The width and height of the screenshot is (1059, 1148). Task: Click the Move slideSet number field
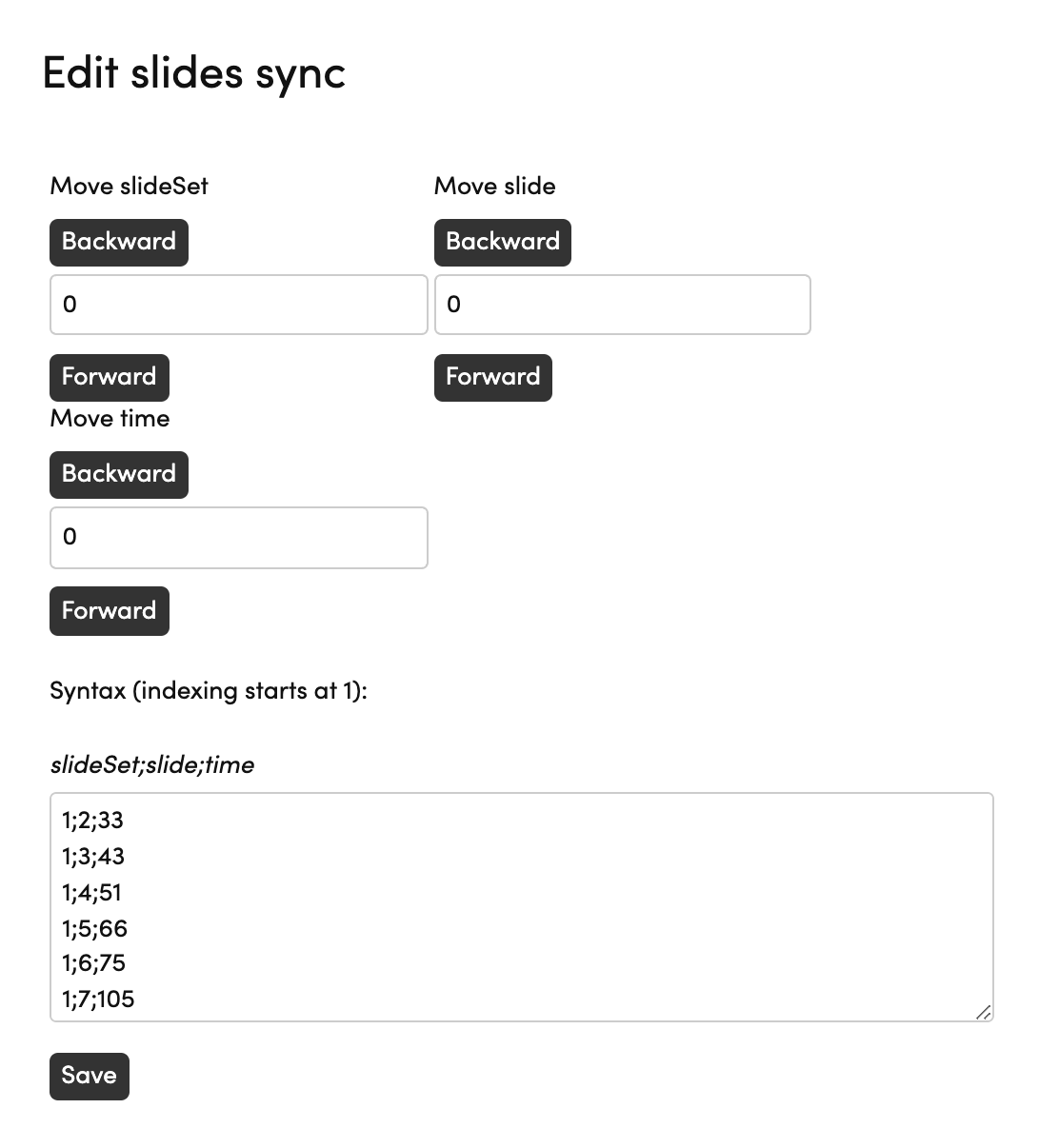[x=238, y=305]
